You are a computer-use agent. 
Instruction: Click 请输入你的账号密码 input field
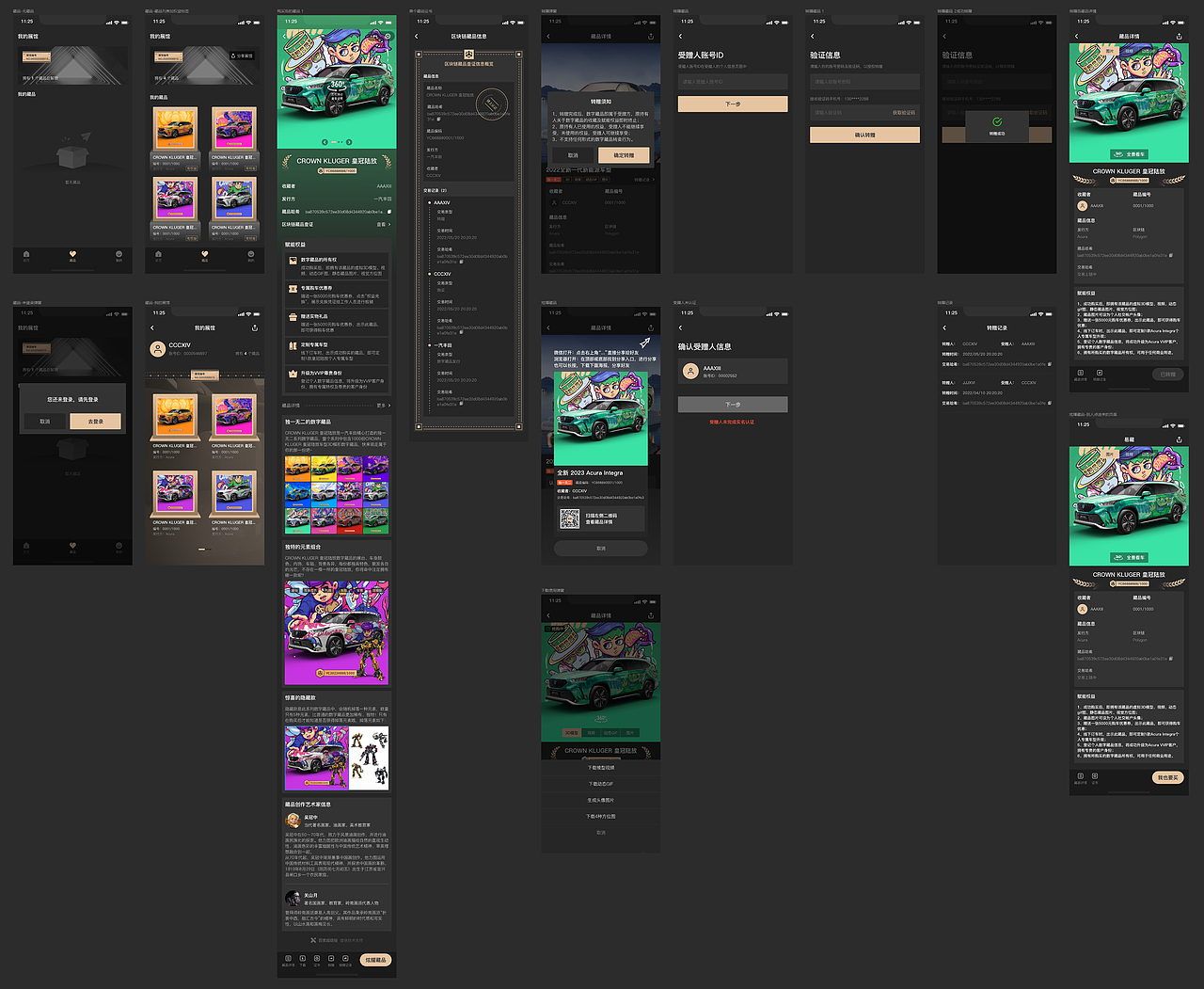pos(864,82)
